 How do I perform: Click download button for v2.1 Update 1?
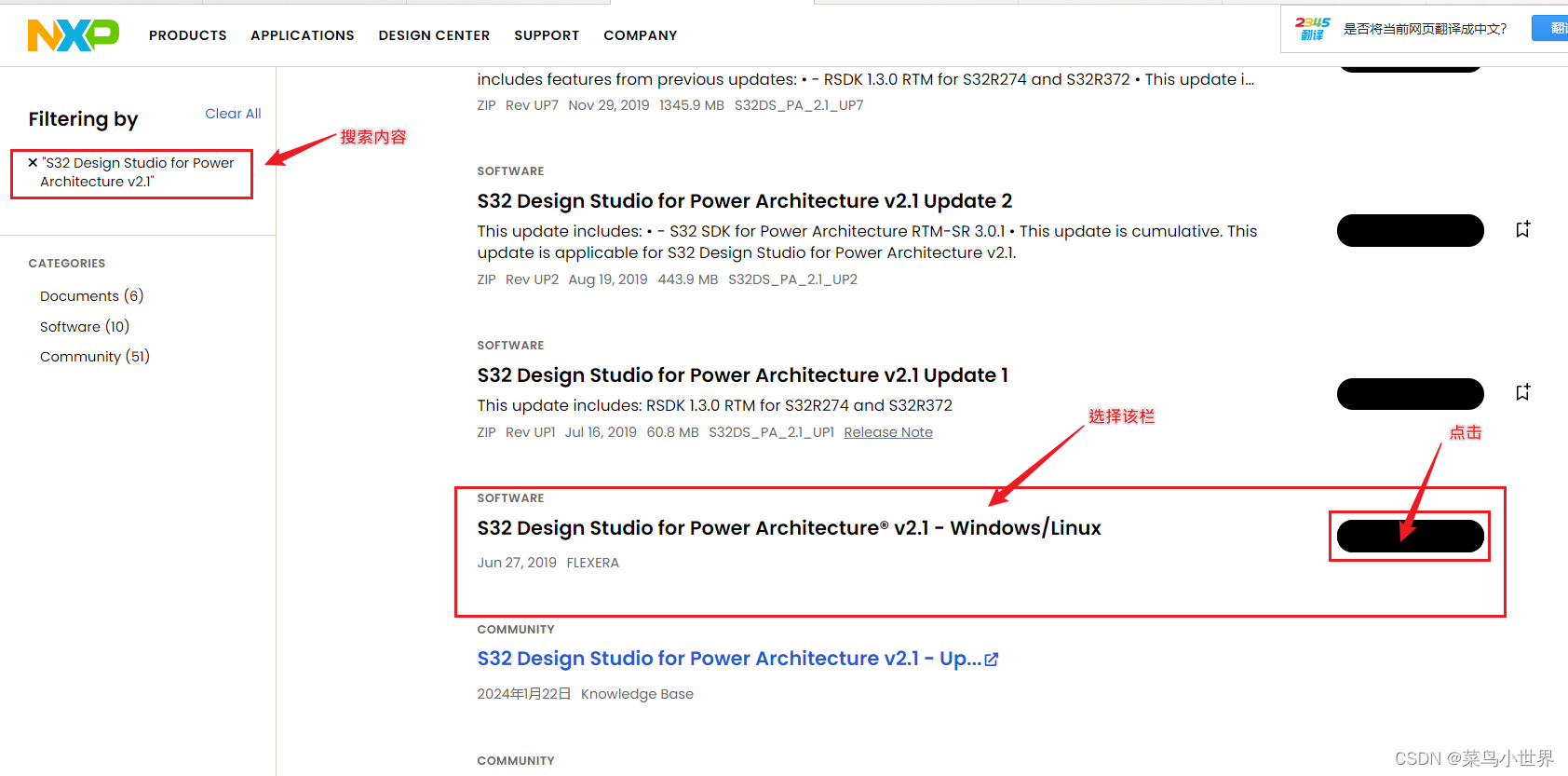[1411, 394]
